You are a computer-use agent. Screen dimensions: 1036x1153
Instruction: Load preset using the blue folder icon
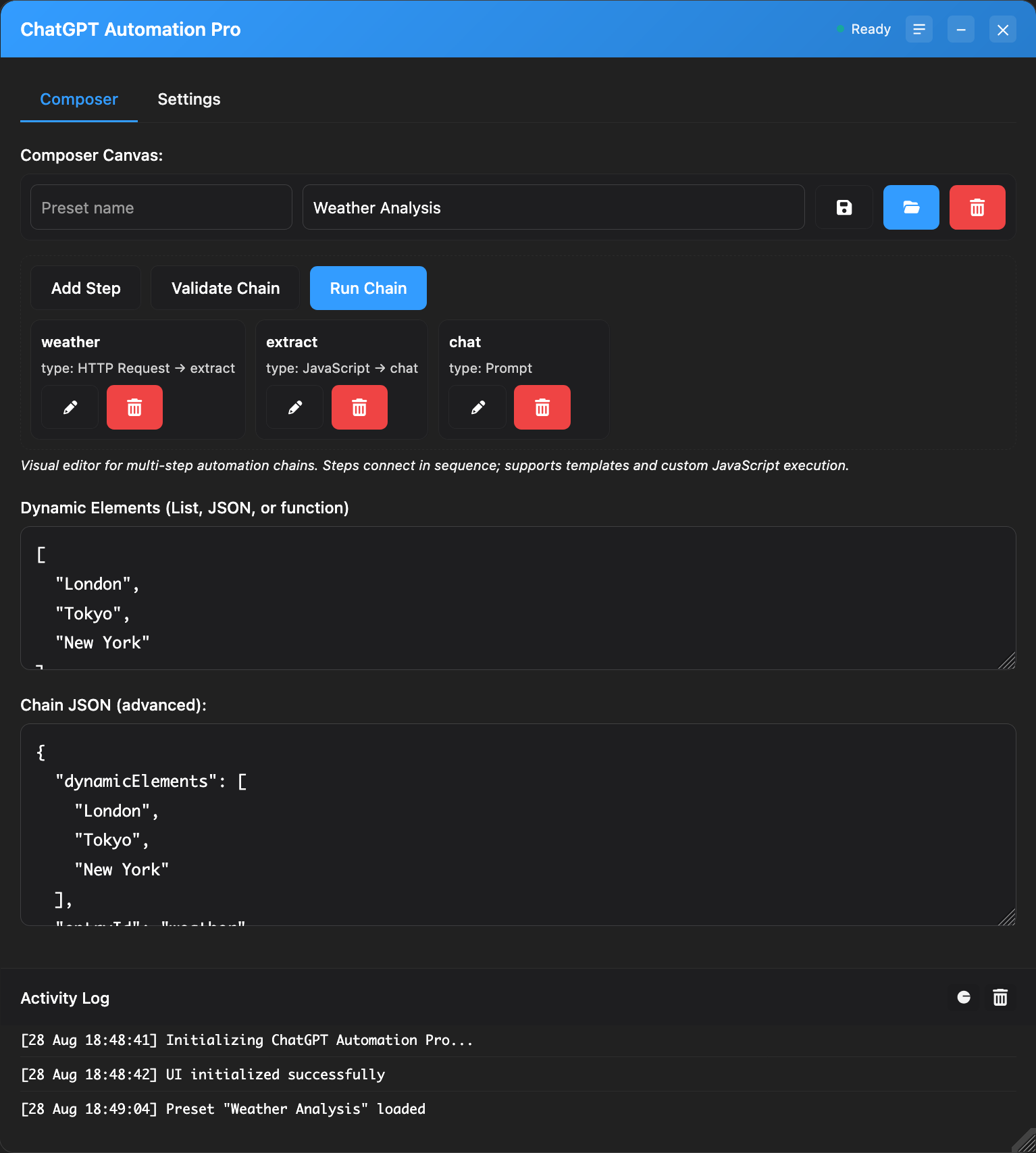click(x=911, y=207)
